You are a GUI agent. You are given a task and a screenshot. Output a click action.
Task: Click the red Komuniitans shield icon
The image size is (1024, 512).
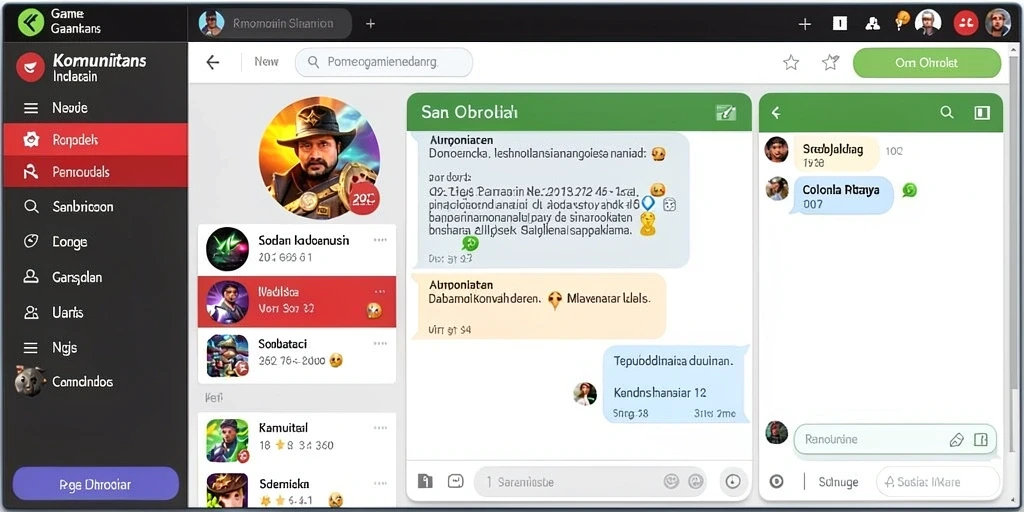(x=30, y=67)
